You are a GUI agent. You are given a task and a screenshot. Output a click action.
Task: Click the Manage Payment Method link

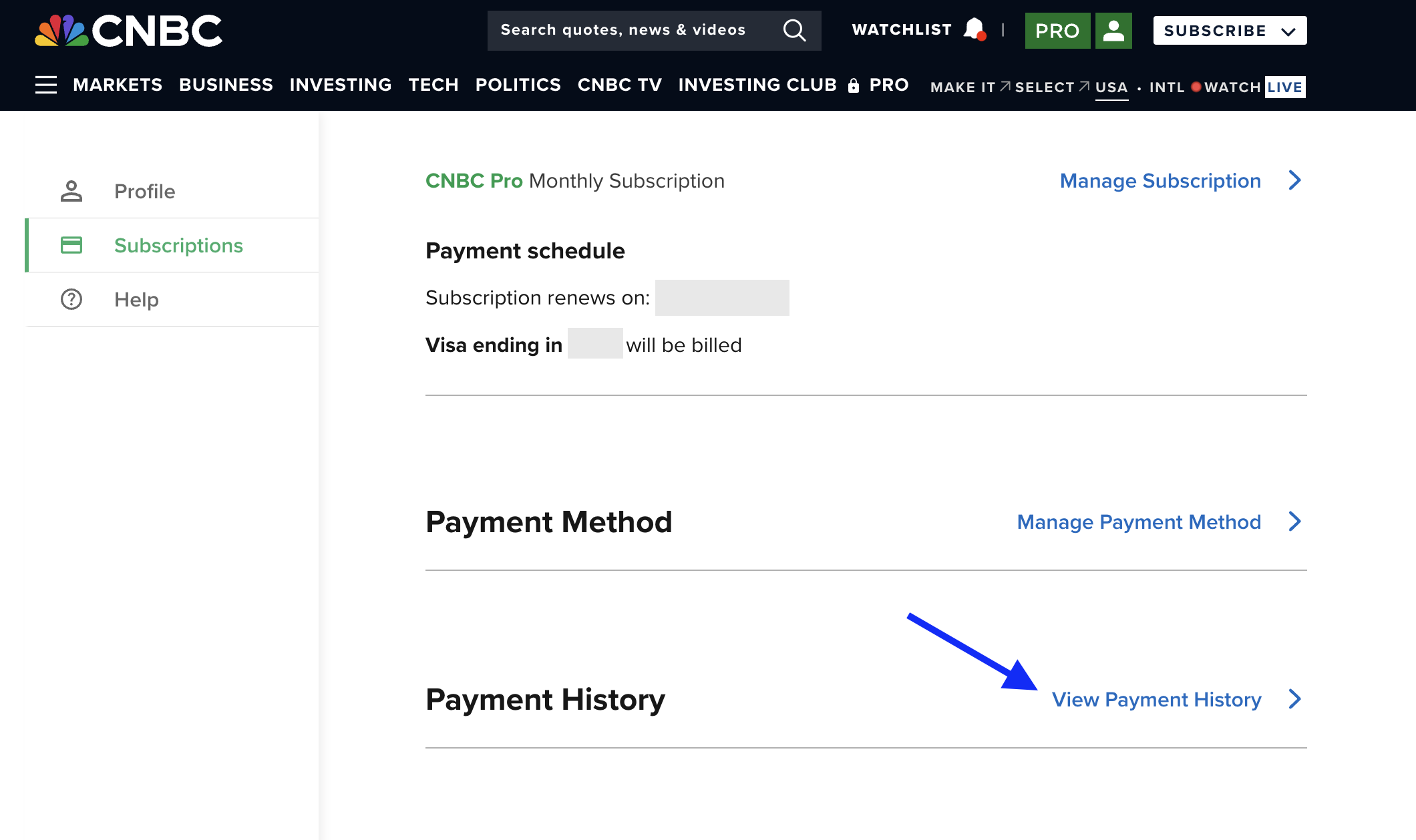[1137, 521]
